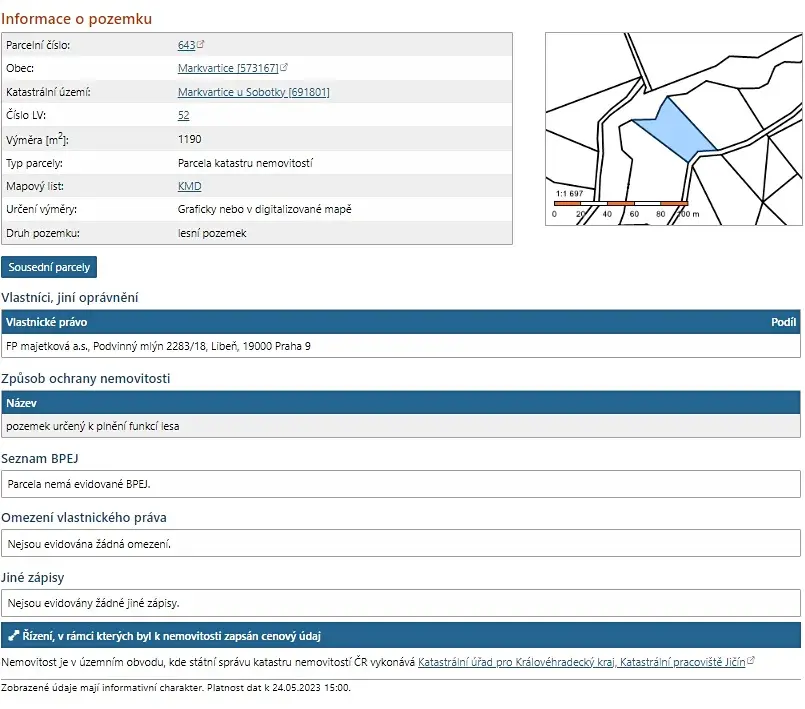Open the Markvartice [573167] municipality link
Image resolution: width=805 pixels, height=709 pixels.
coord(227,68)
